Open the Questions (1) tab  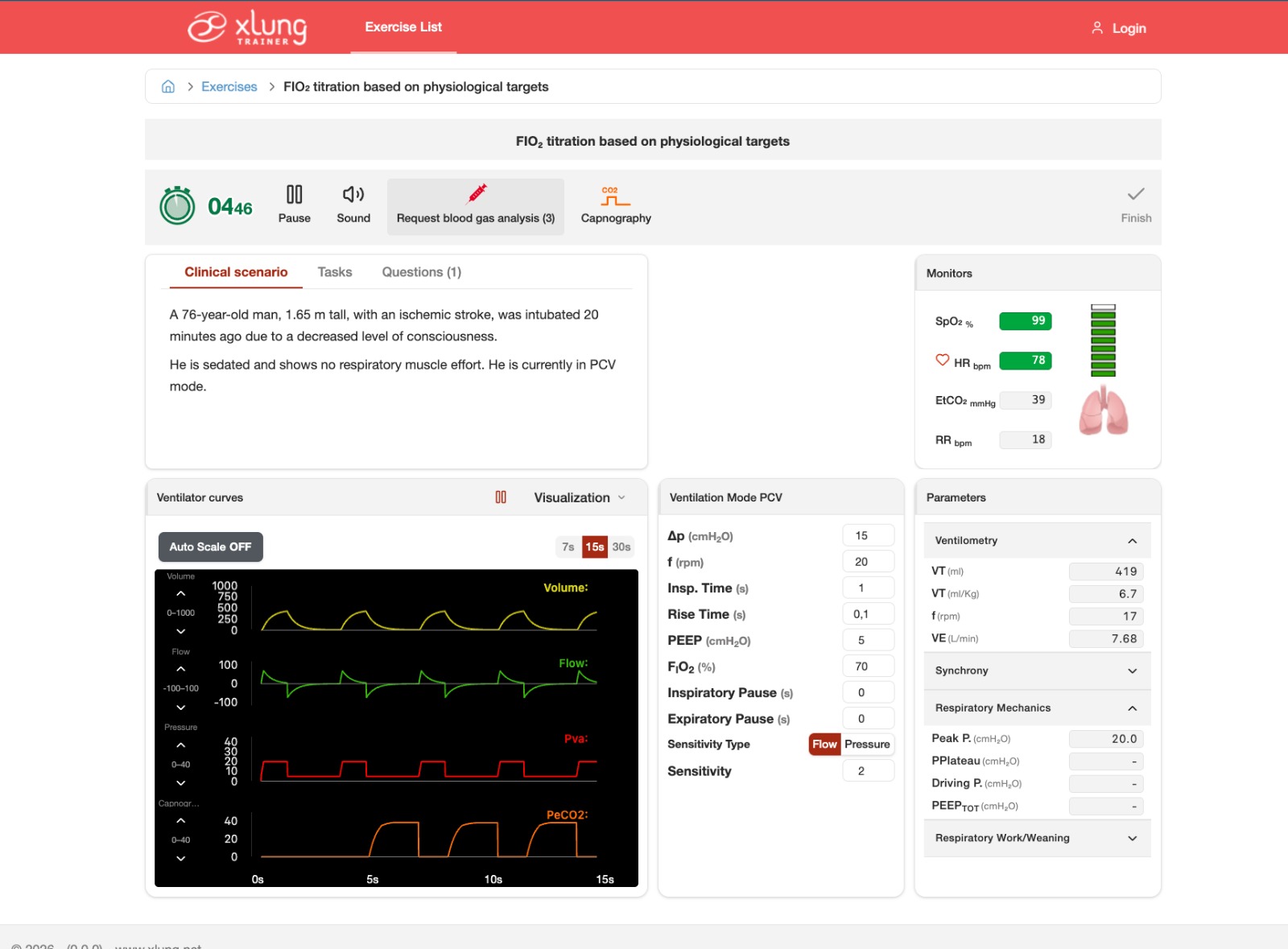[x=421, y=272]
